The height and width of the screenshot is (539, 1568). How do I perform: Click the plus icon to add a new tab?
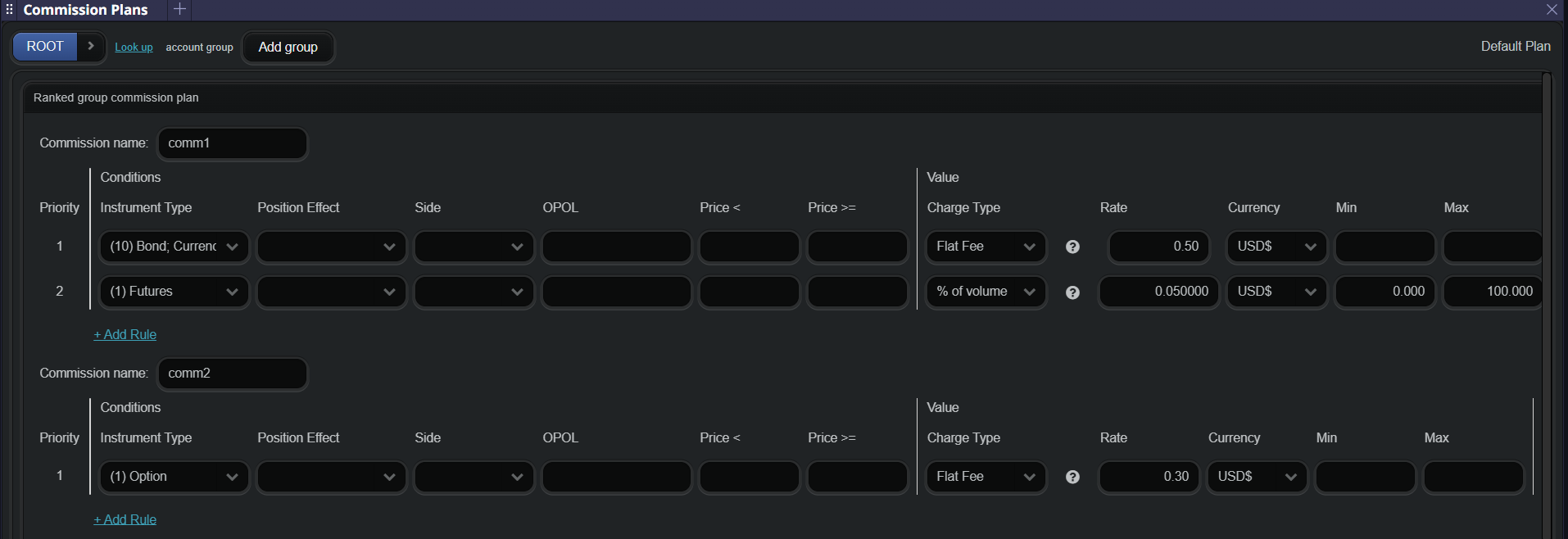[179, 10]
